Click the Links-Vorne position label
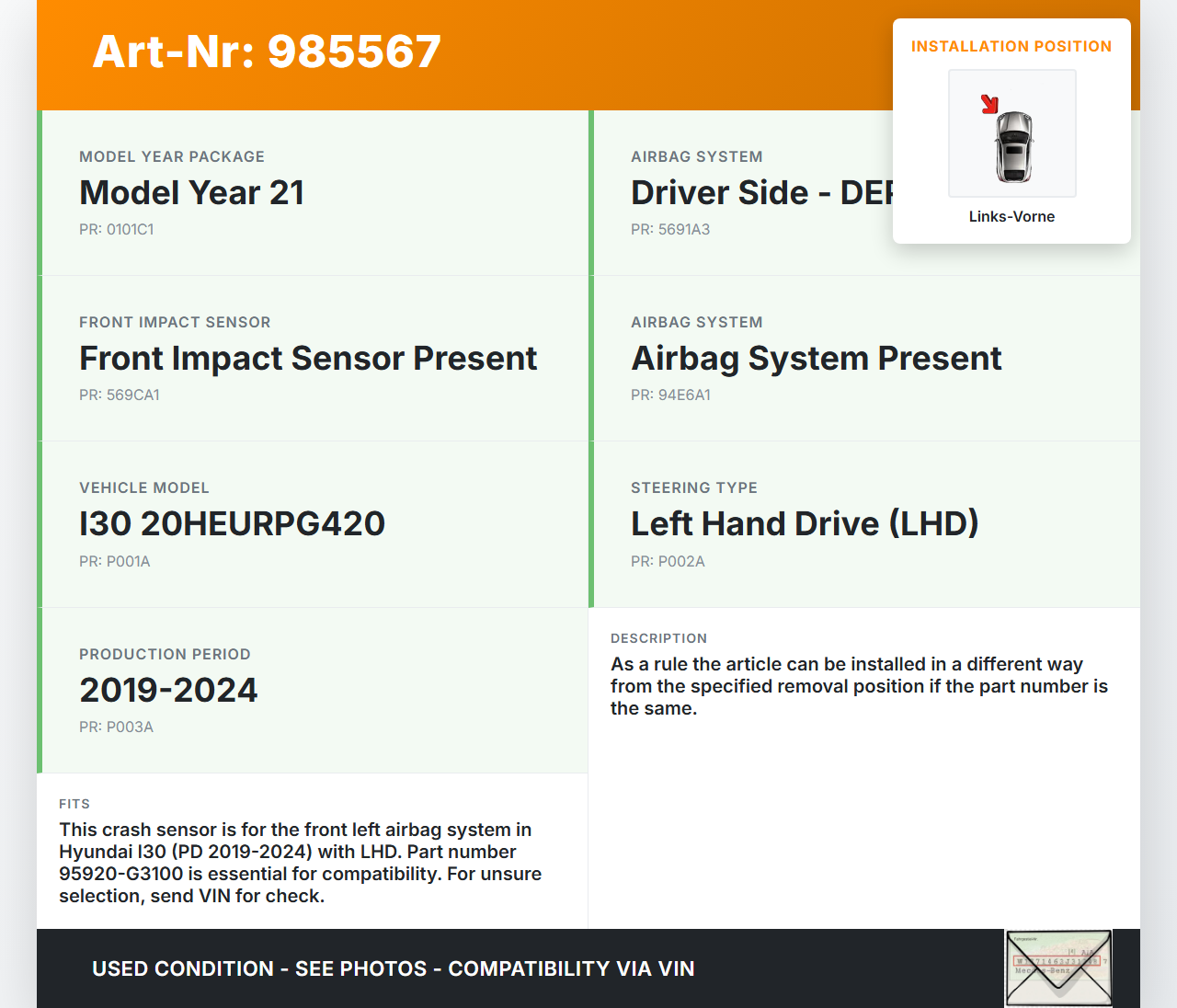The width and height of the screenshot is (1177, 1008). tap(1011, 217)
